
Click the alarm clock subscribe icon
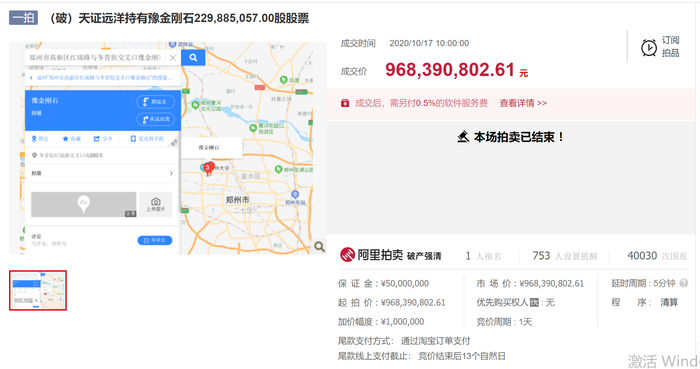pos(649,47)
